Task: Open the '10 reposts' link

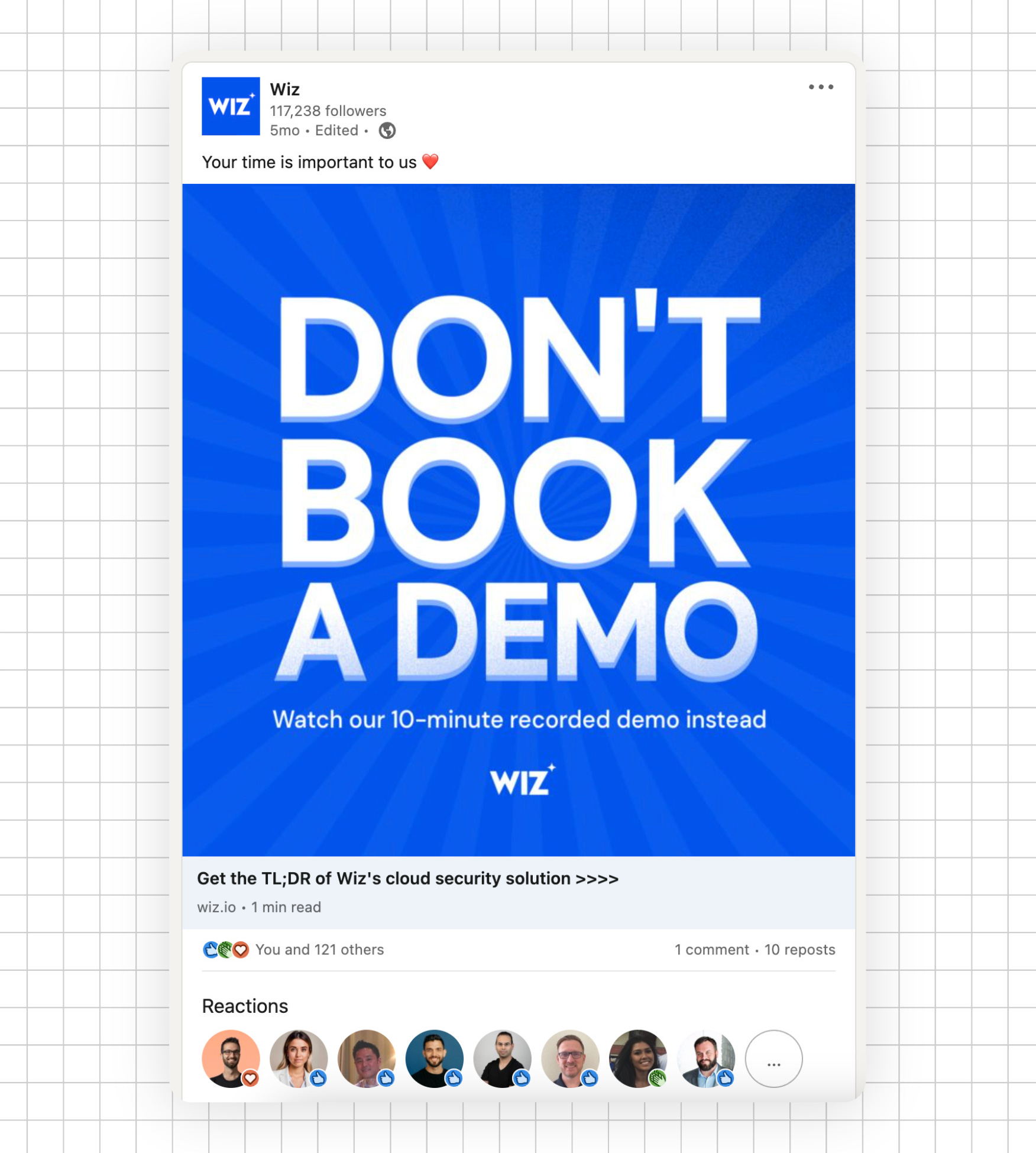Action: click(x=799, y=950)
